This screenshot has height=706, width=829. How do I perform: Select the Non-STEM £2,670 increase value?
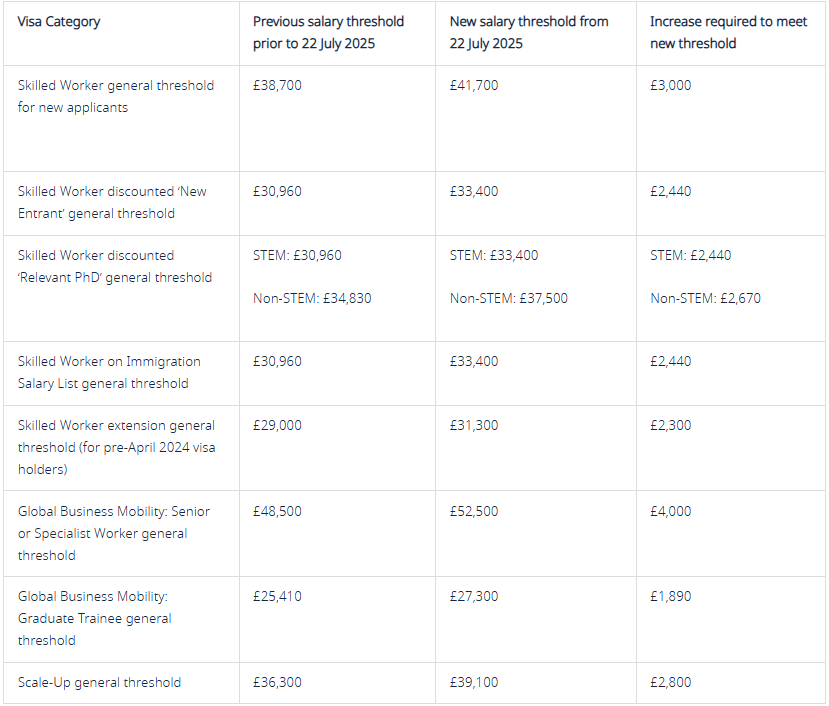pyautogui.click(x=705, y=298)
